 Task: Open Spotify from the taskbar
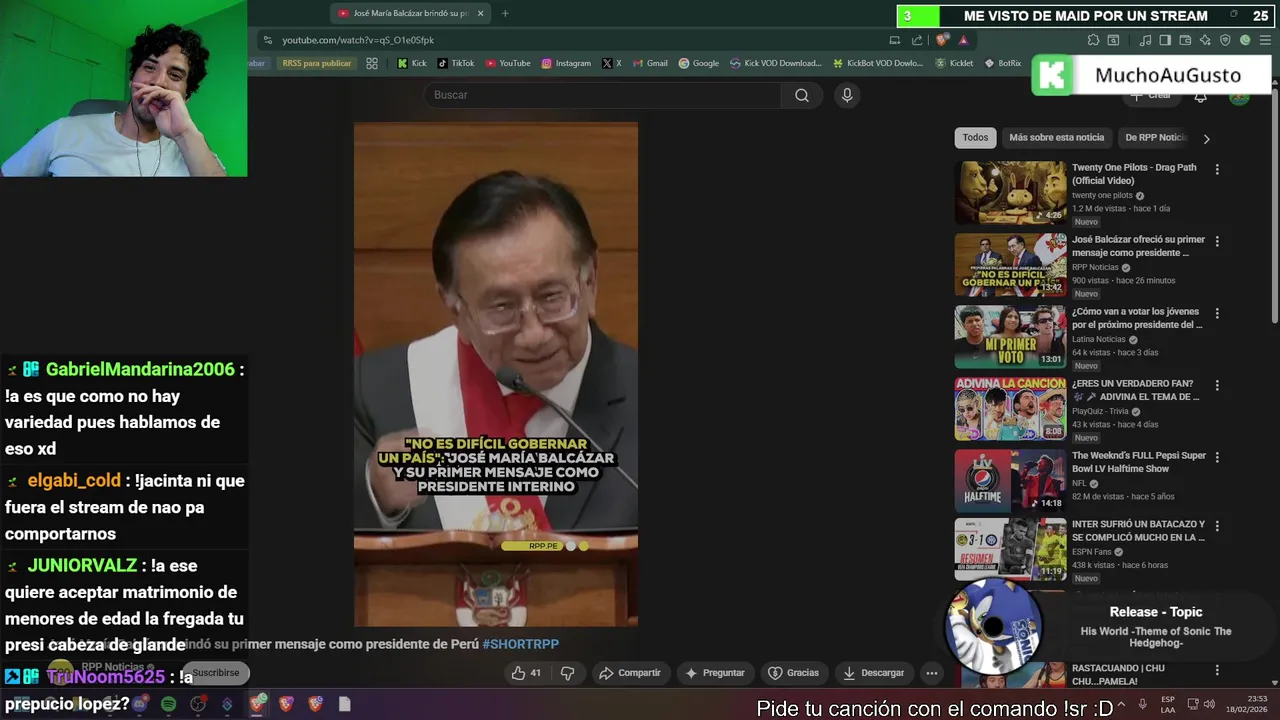pos(168,704)
